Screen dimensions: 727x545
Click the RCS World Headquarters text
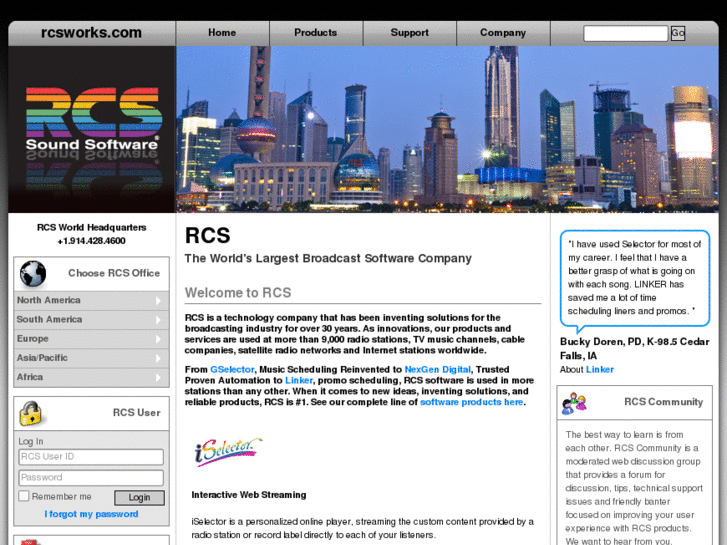coord(91,228)
